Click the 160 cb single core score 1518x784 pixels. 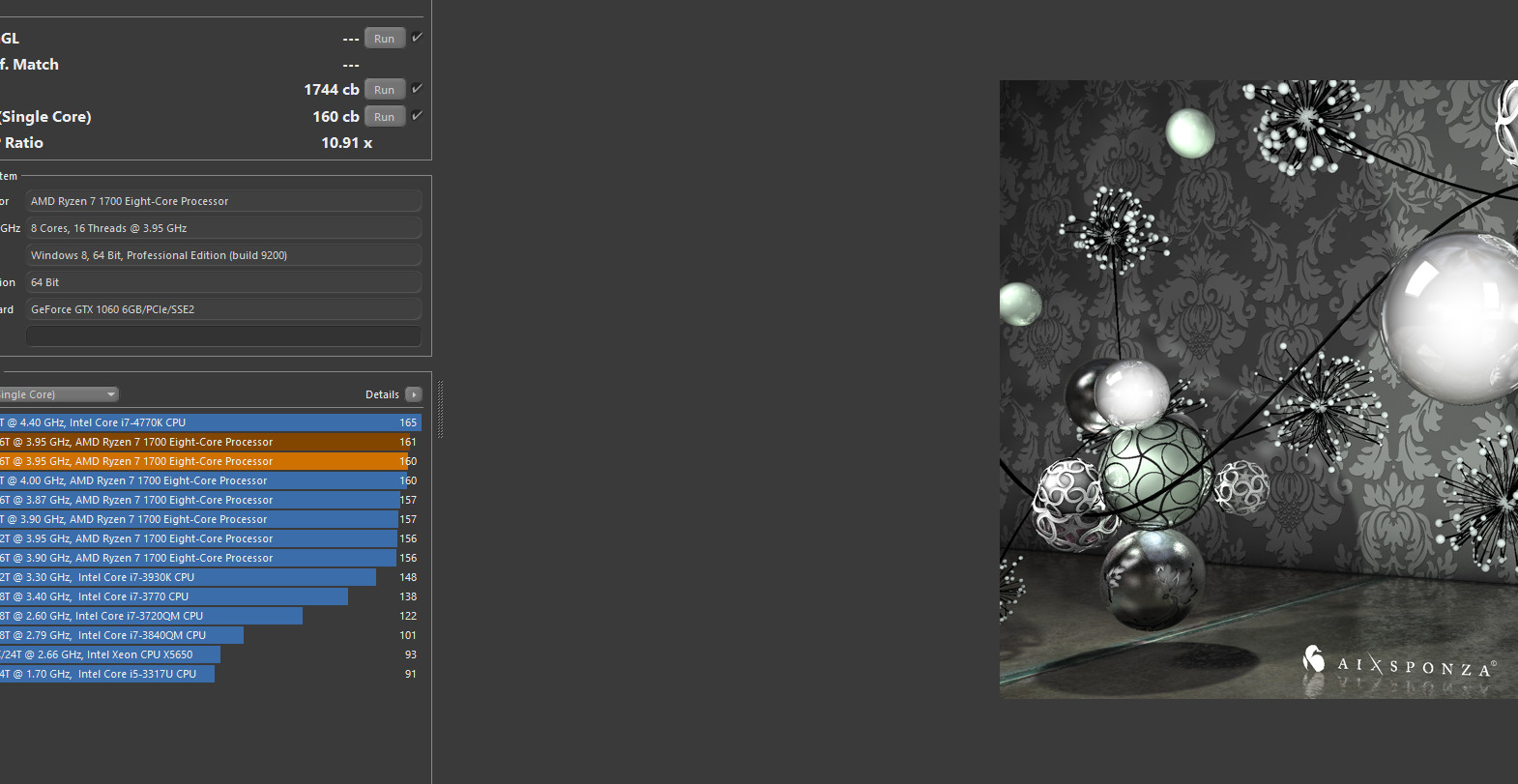pos(336,116)
